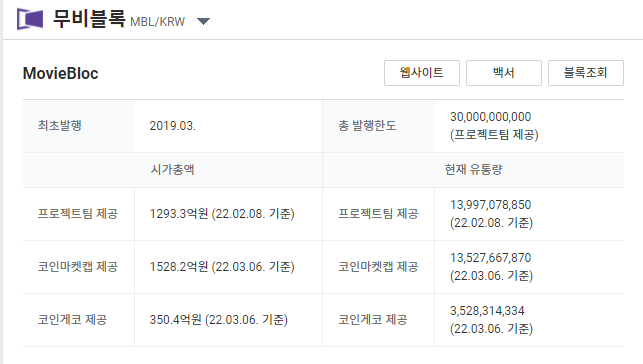The image size is (643, 364).
Task: Click the 현재 유통량 header cell
Action: (473, 170)
